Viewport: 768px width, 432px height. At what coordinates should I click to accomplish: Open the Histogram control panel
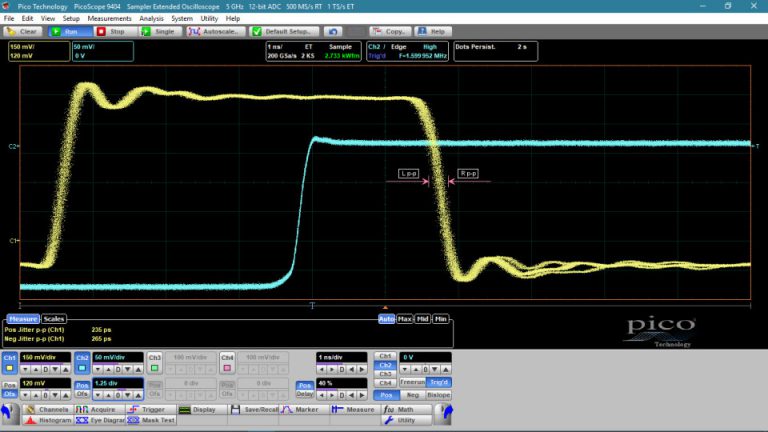tap(48, 420)
